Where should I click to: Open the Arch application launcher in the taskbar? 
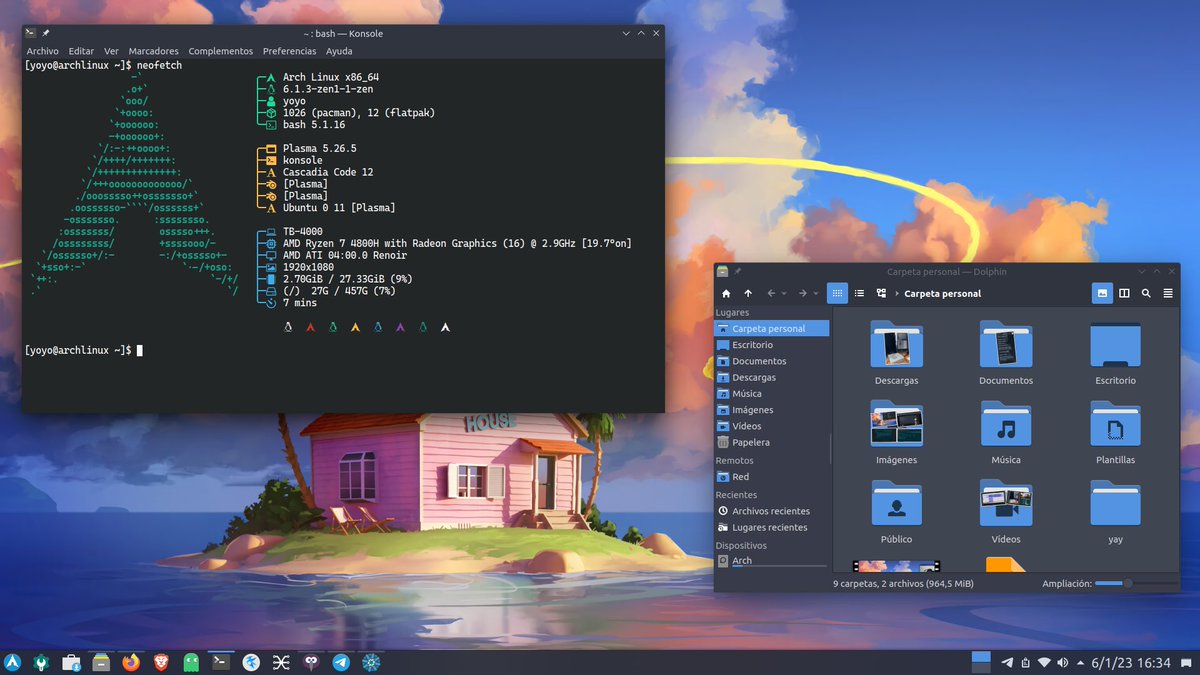pos(12,662)
